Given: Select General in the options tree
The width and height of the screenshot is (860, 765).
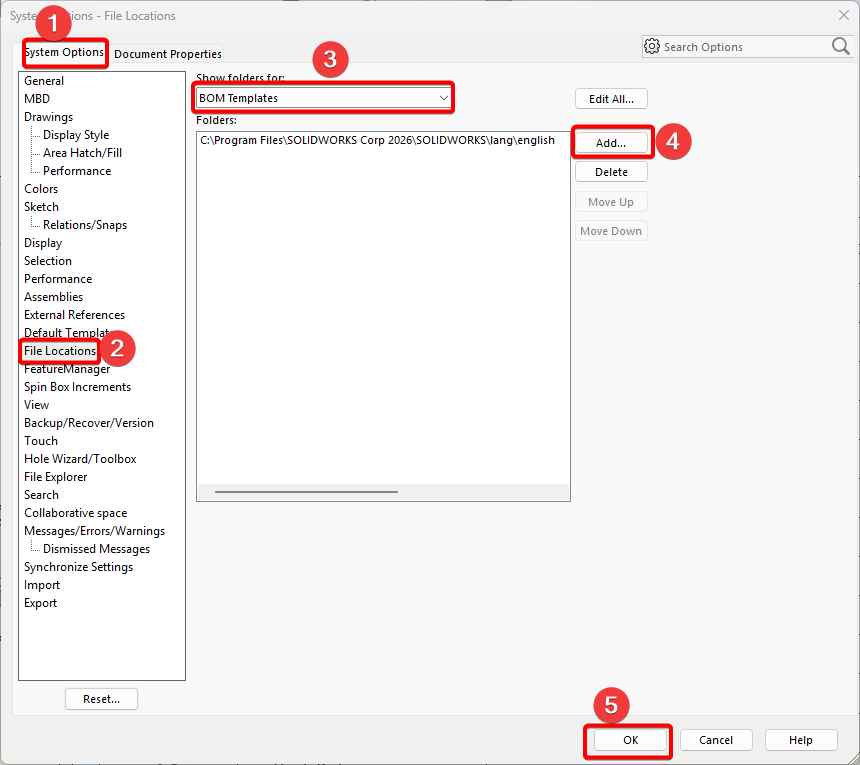Looking at the screenshot, I should [44, 81].
